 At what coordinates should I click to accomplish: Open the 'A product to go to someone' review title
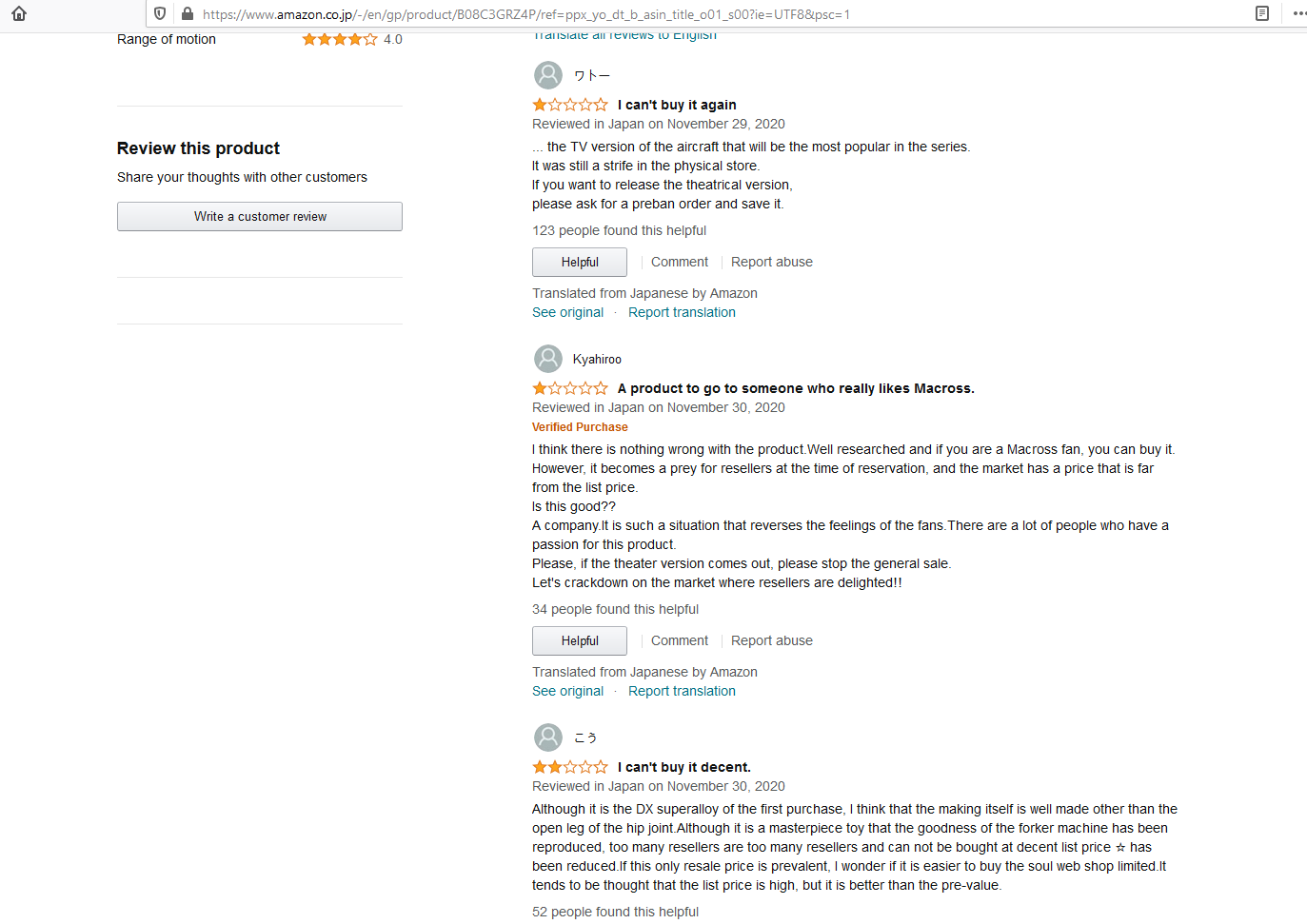point(796,388)
